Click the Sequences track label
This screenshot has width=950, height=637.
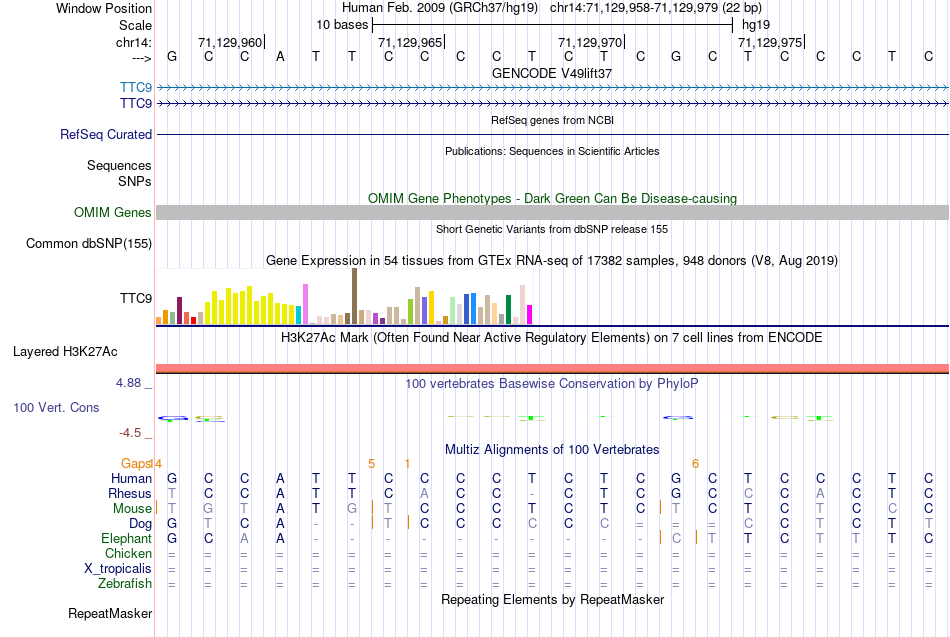pos(119,165)
